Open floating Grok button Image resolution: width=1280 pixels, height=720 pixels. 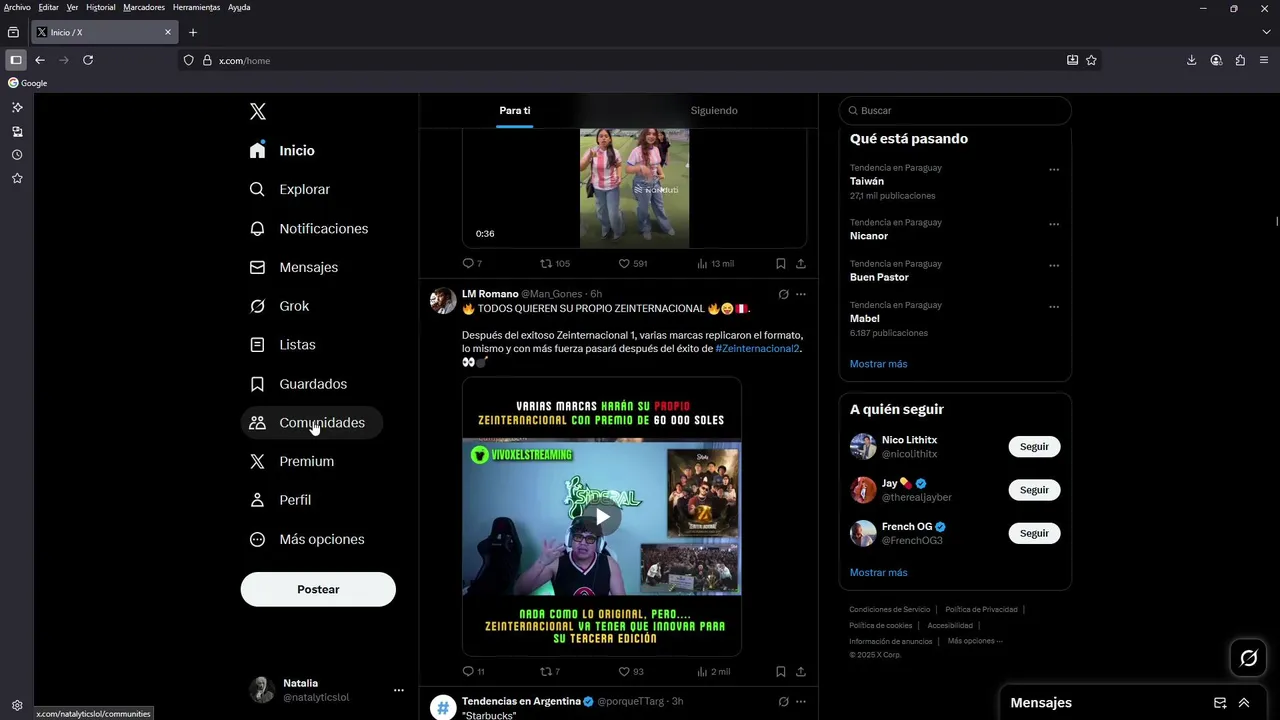point(1249,658)
